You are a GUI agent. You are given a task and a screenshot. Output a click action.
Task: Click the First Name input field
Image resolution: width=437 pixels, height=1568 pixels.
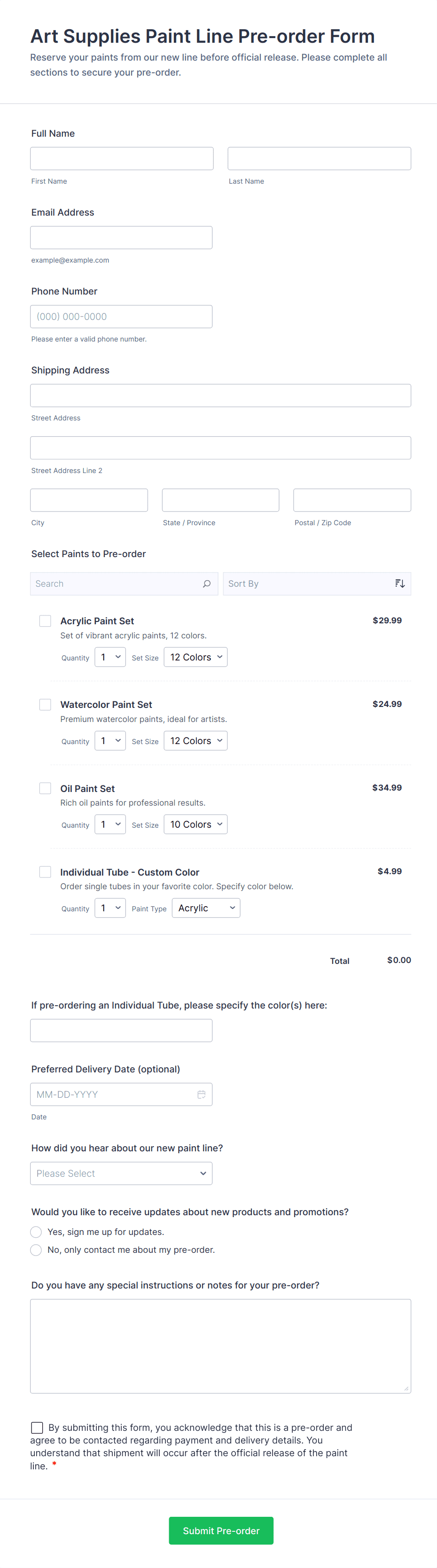click(x=121, y=158)
